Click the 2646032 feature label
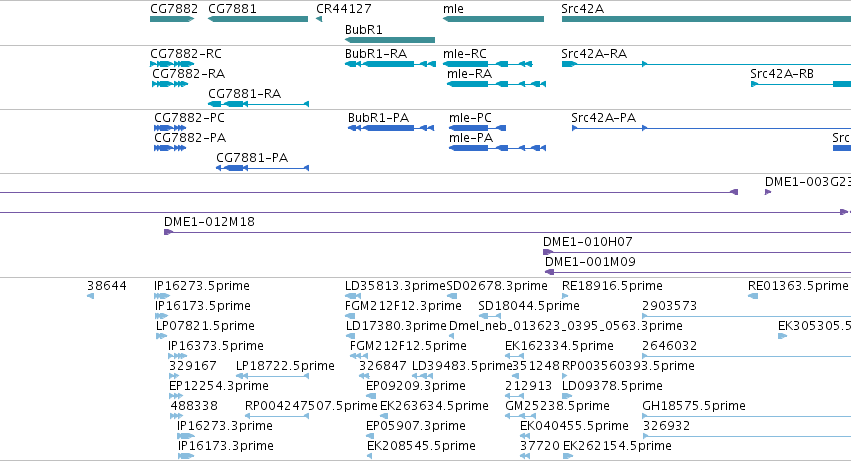Viewport: 851px width, 461px height. coord(669,346)
